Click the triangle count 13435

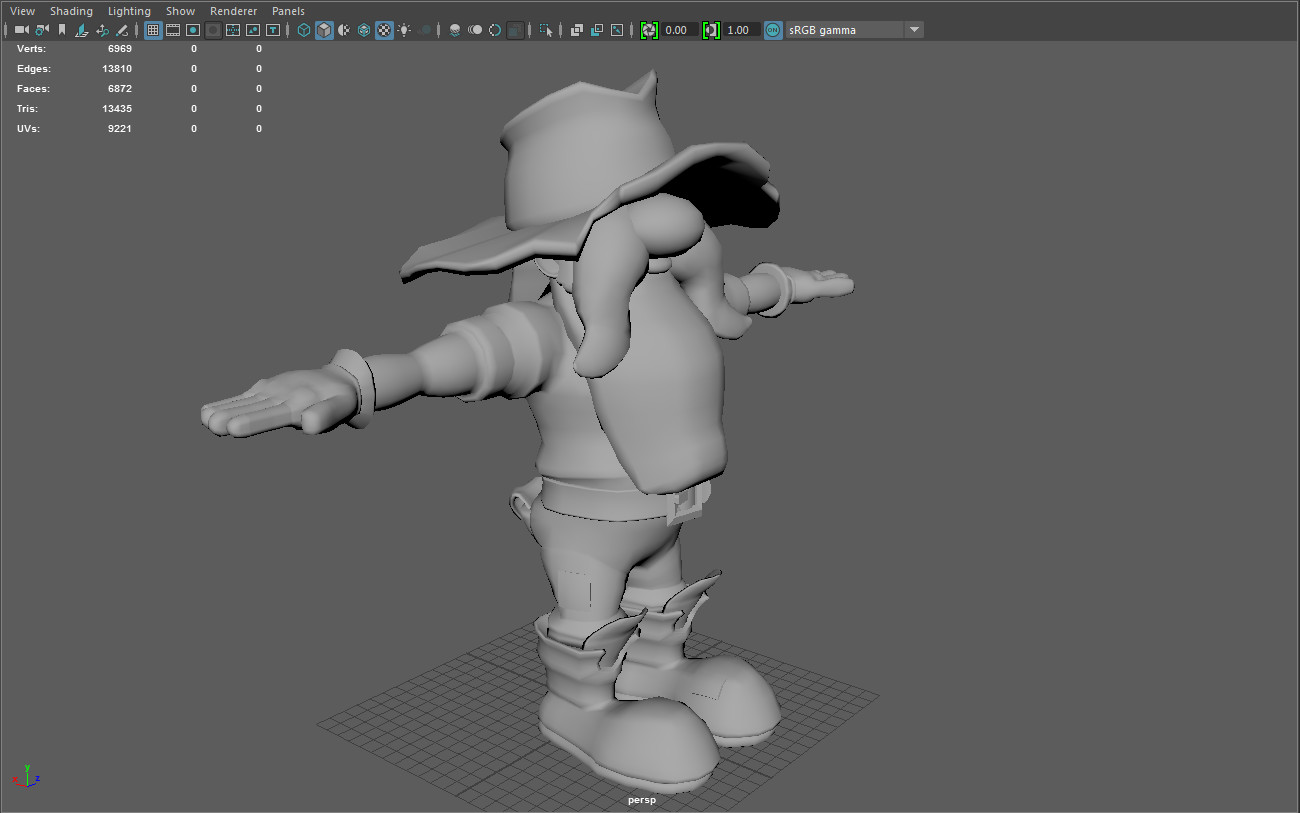117,108
